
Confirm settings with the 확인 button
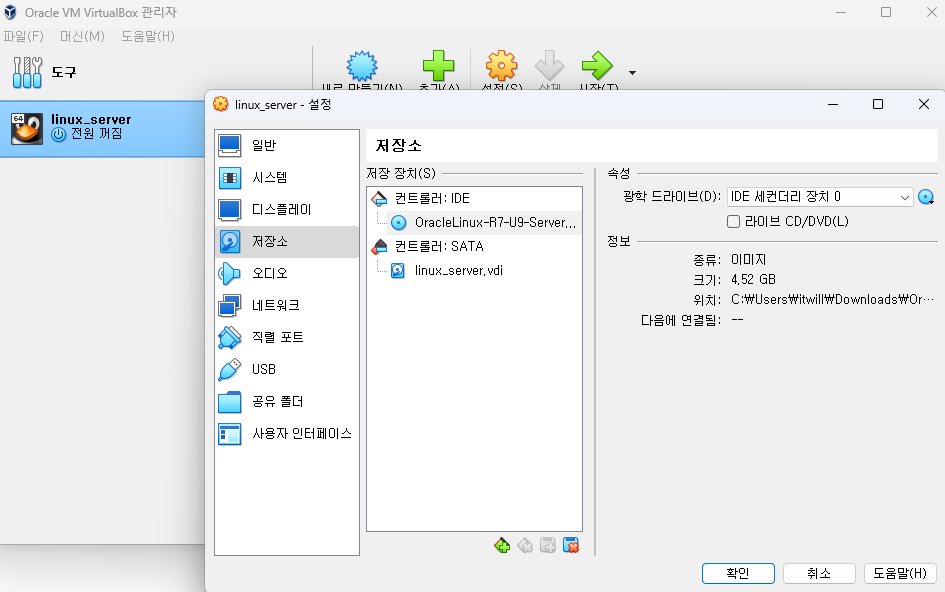click(738, 573)
